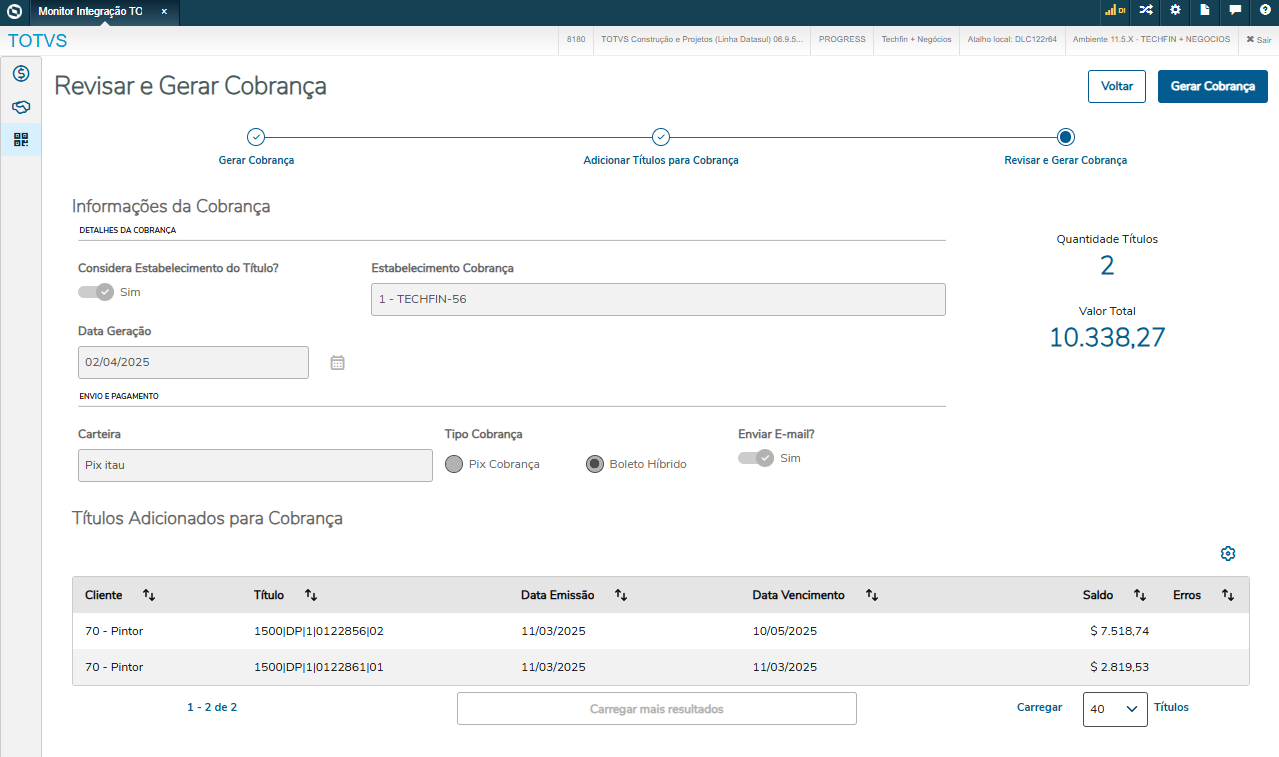Open the handshake sidebar icon

pyautogui.click(x=21, y=107)
